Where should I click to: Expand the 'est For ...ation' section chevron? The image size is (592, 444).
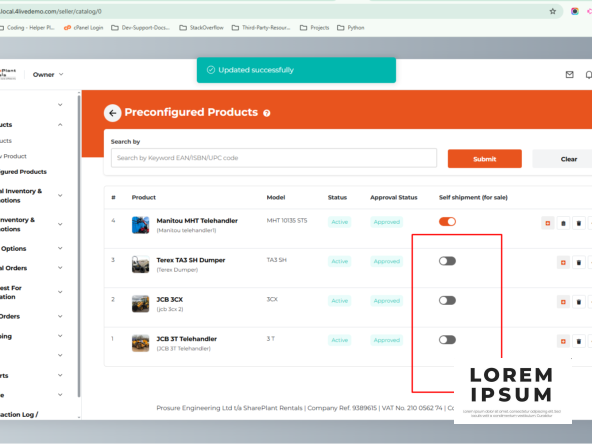pyautogui.click(x=60, y=292)
